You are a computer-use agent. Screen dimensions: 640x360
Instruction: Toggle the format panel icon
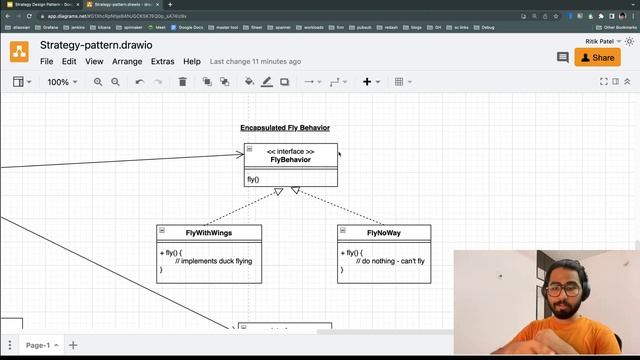pos(616,82)
